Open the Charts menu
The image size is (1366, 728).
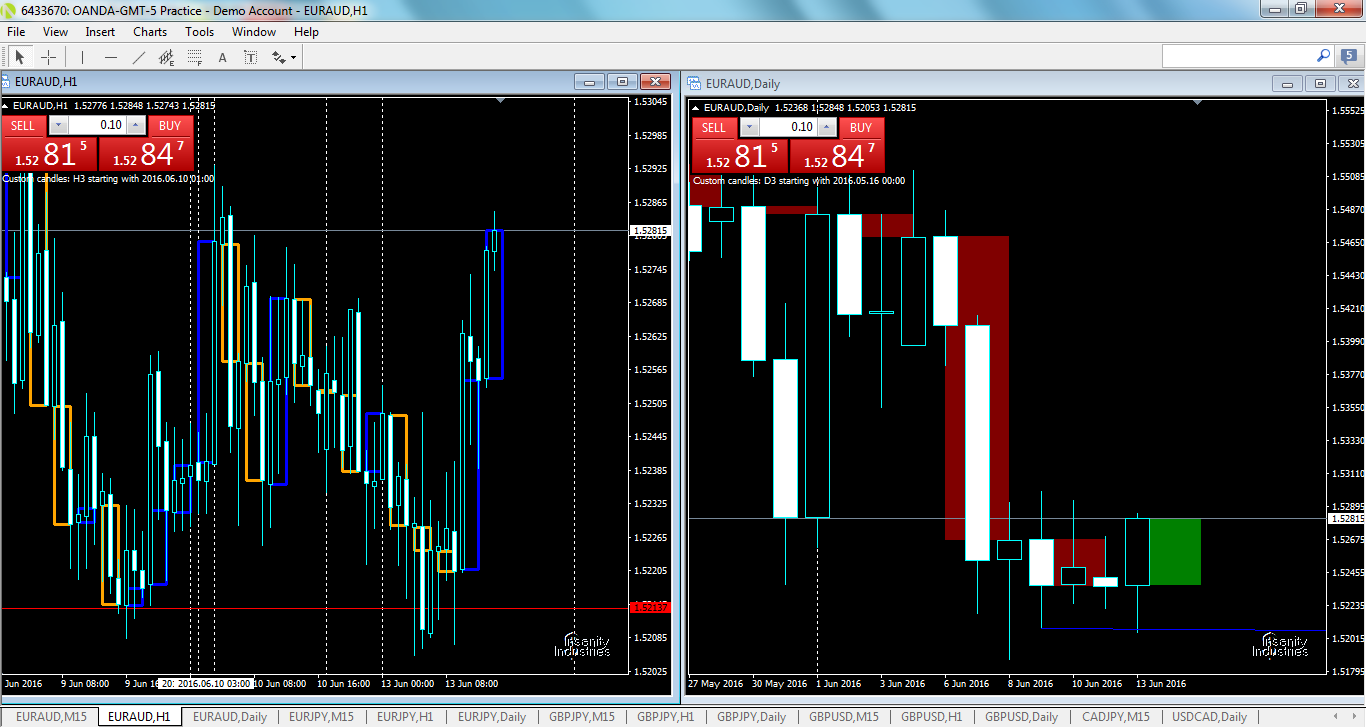click(x=150, y=31)
